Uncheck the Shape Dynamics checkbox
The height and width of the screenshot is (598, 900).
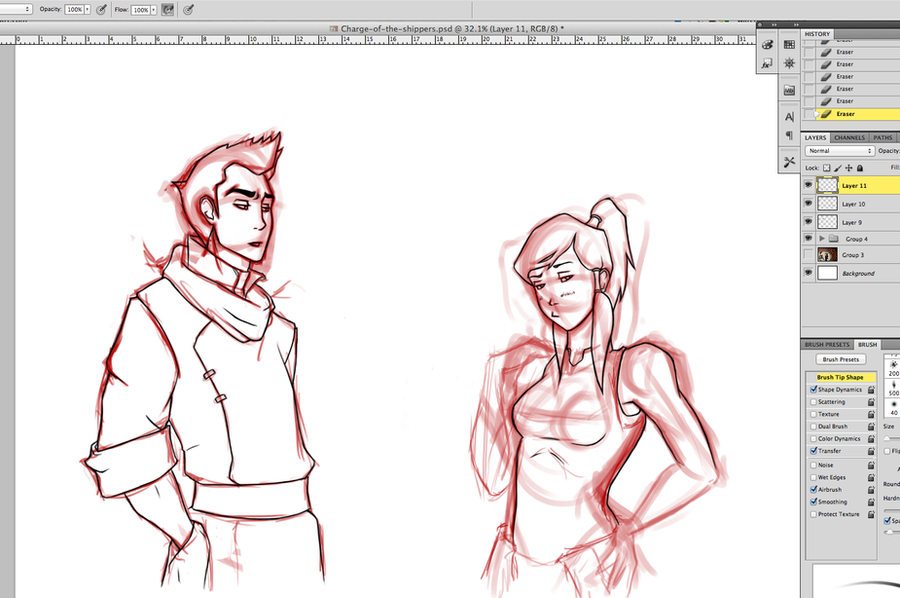coord(813,389)
